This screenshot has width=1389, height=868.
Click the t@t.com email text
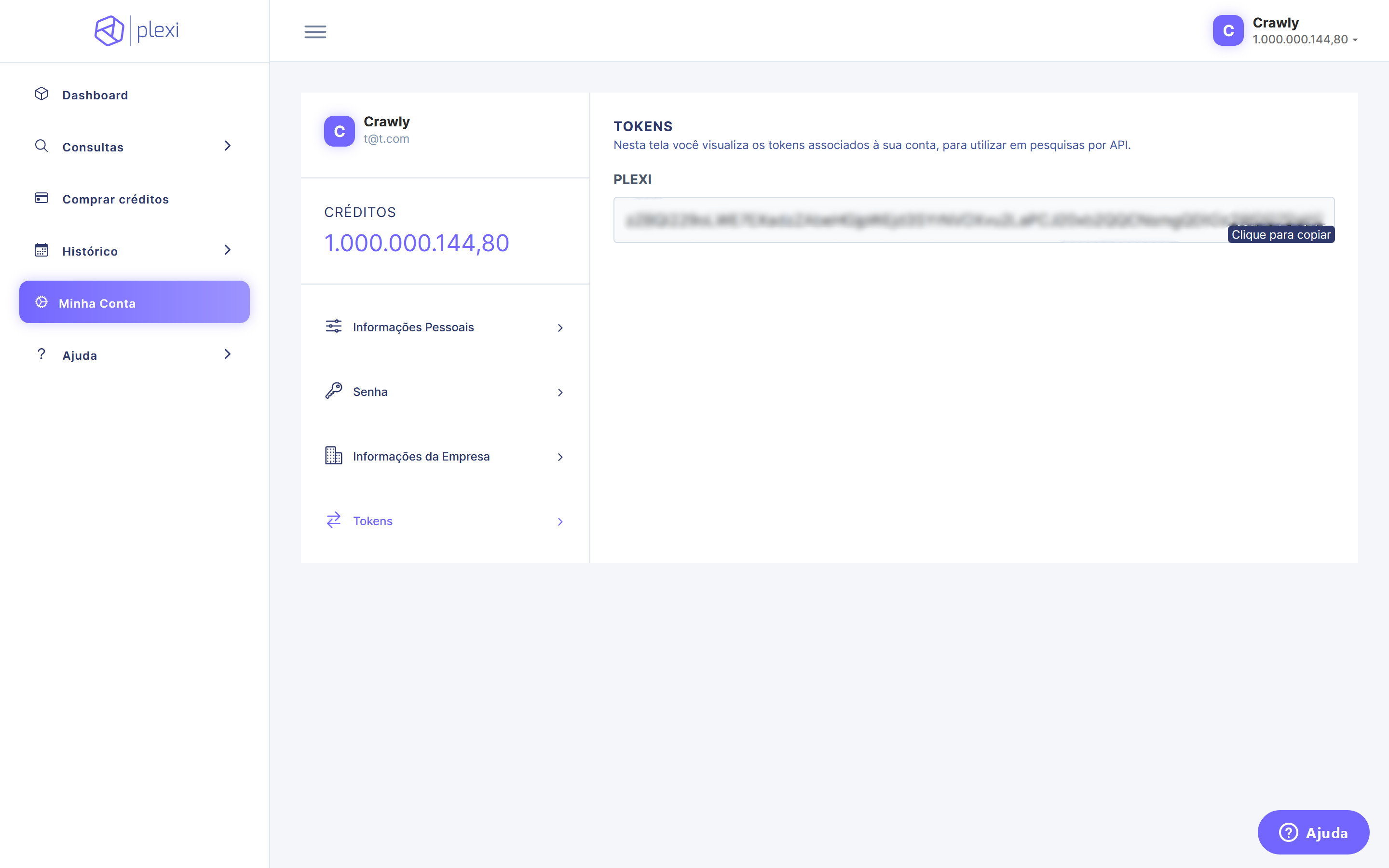point(386,139)
